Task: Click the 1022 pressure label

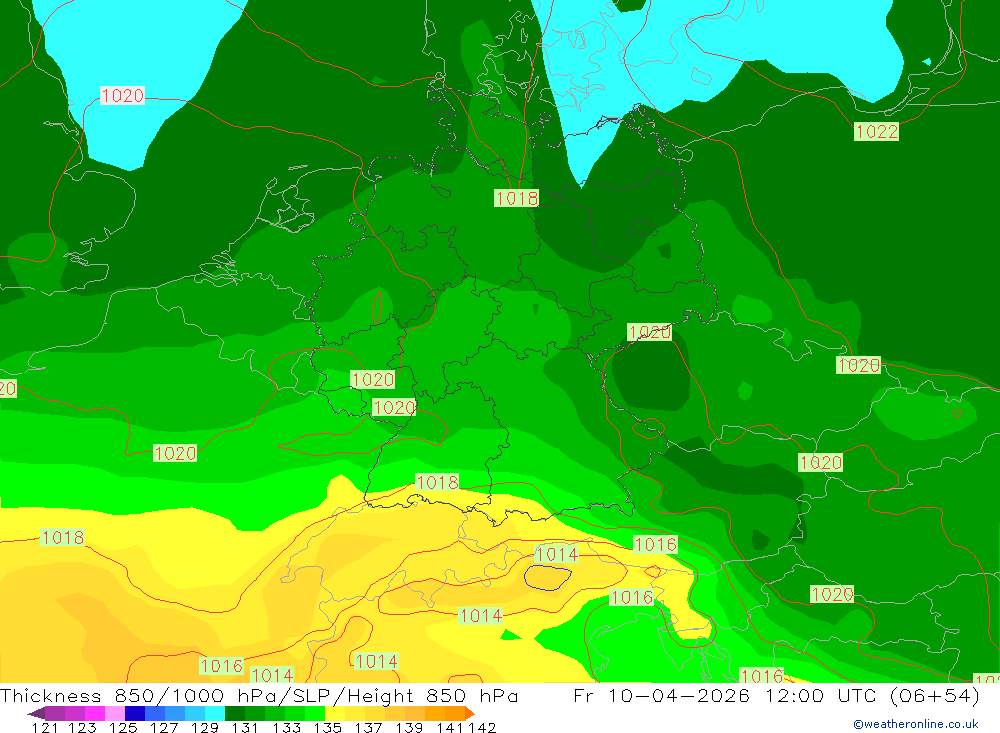Action: tap(876, 131)
